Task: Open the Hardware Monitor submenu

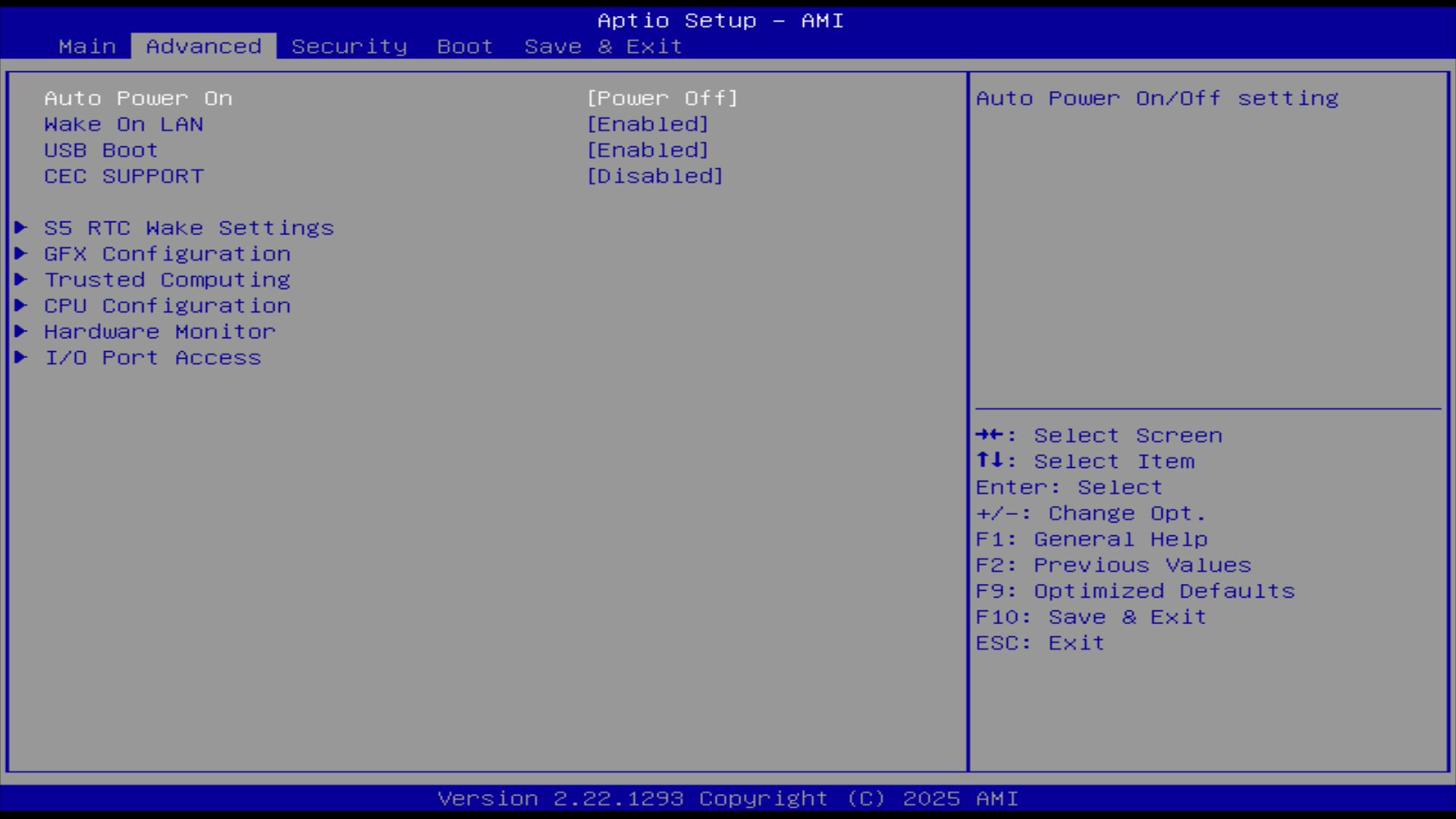Action: pyautogui.click(x=159, y=331)
